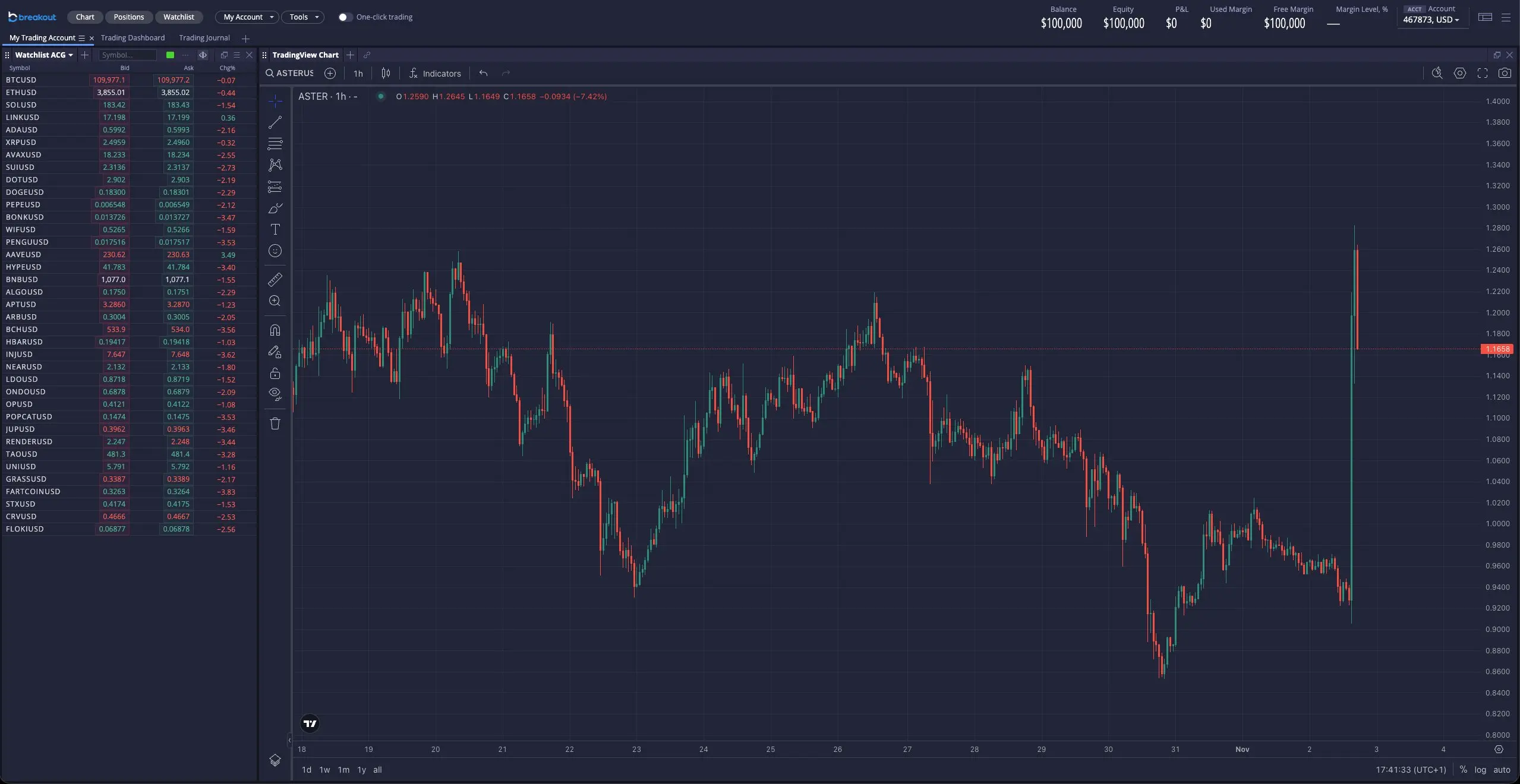Open the Trading Journal tab
This screenshot has width=1520, height=784.
tap(204, 38)
